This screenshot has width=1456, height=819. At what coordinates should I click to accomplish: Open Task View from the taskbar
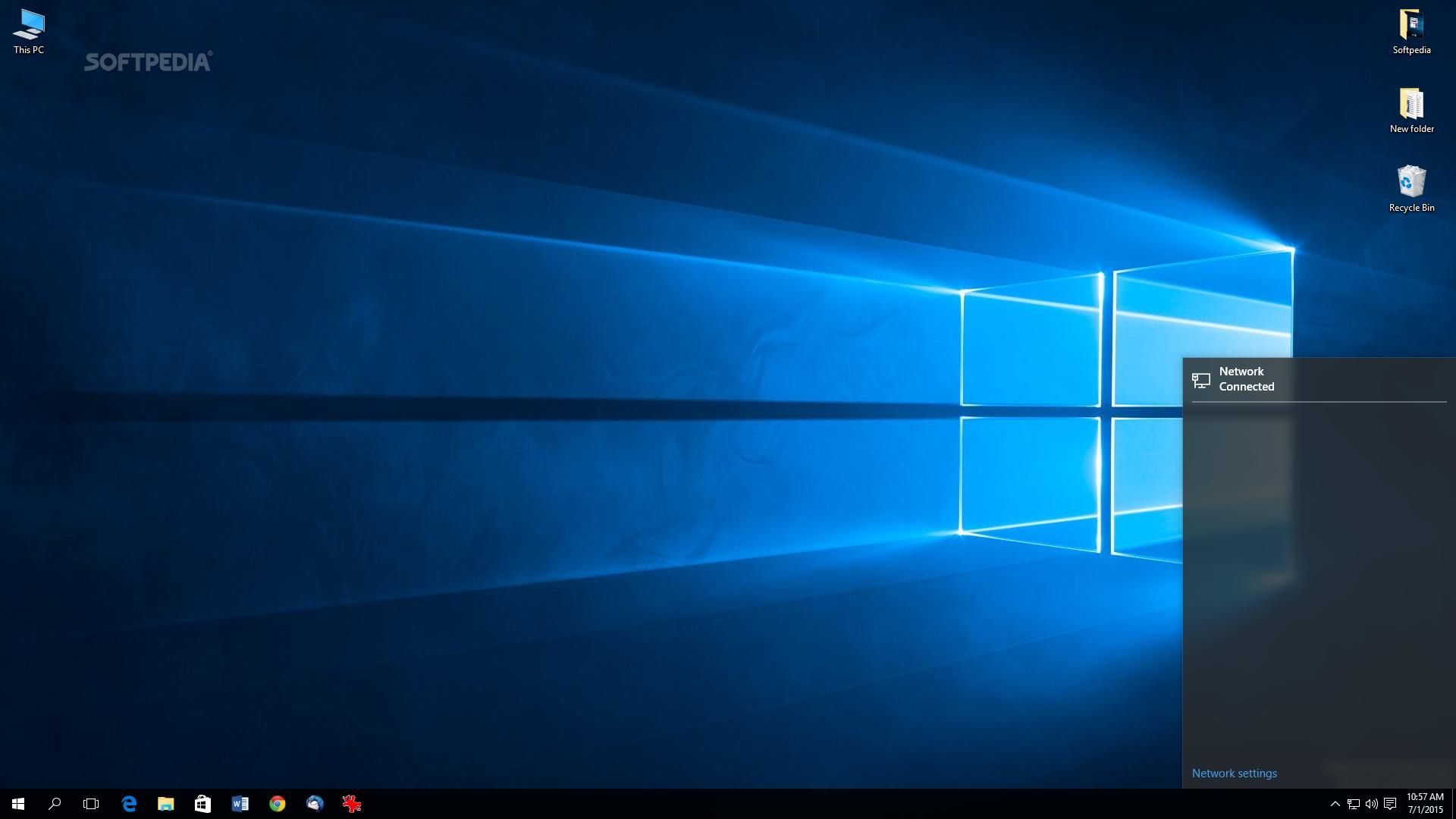tap(91, 804)
